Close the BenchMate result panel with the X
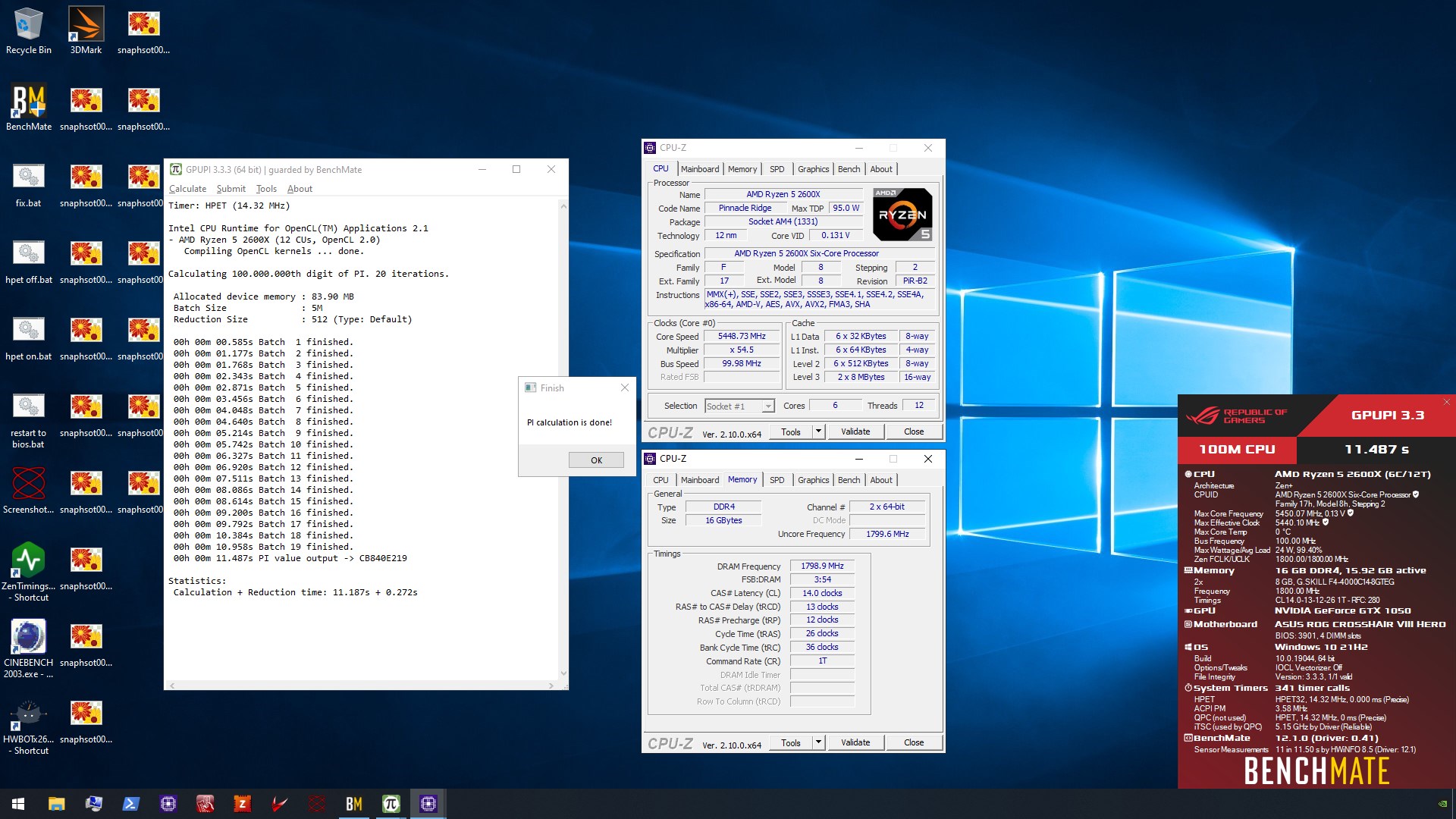This screenshot has height=819, width=1456. coord(1446,402)
